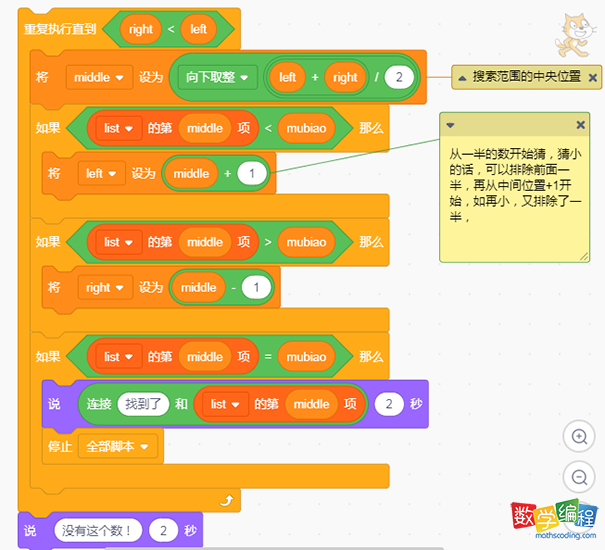Click mubiao variable in the equals condition

point(306,357)
